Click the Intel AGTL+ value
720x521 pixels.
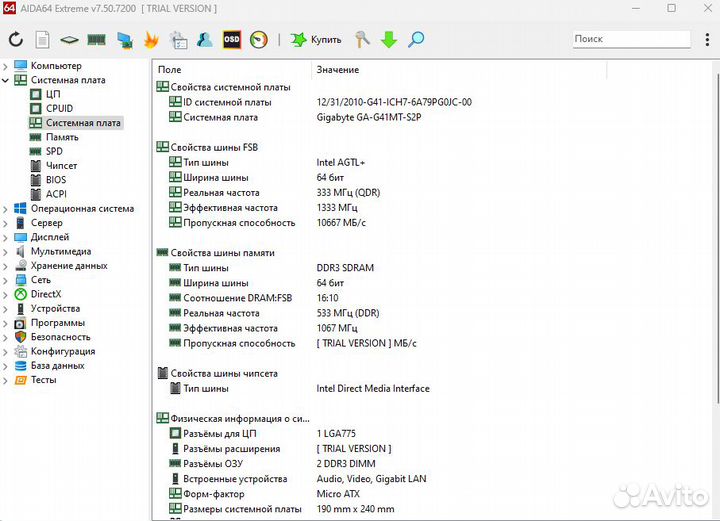(340, 162)
